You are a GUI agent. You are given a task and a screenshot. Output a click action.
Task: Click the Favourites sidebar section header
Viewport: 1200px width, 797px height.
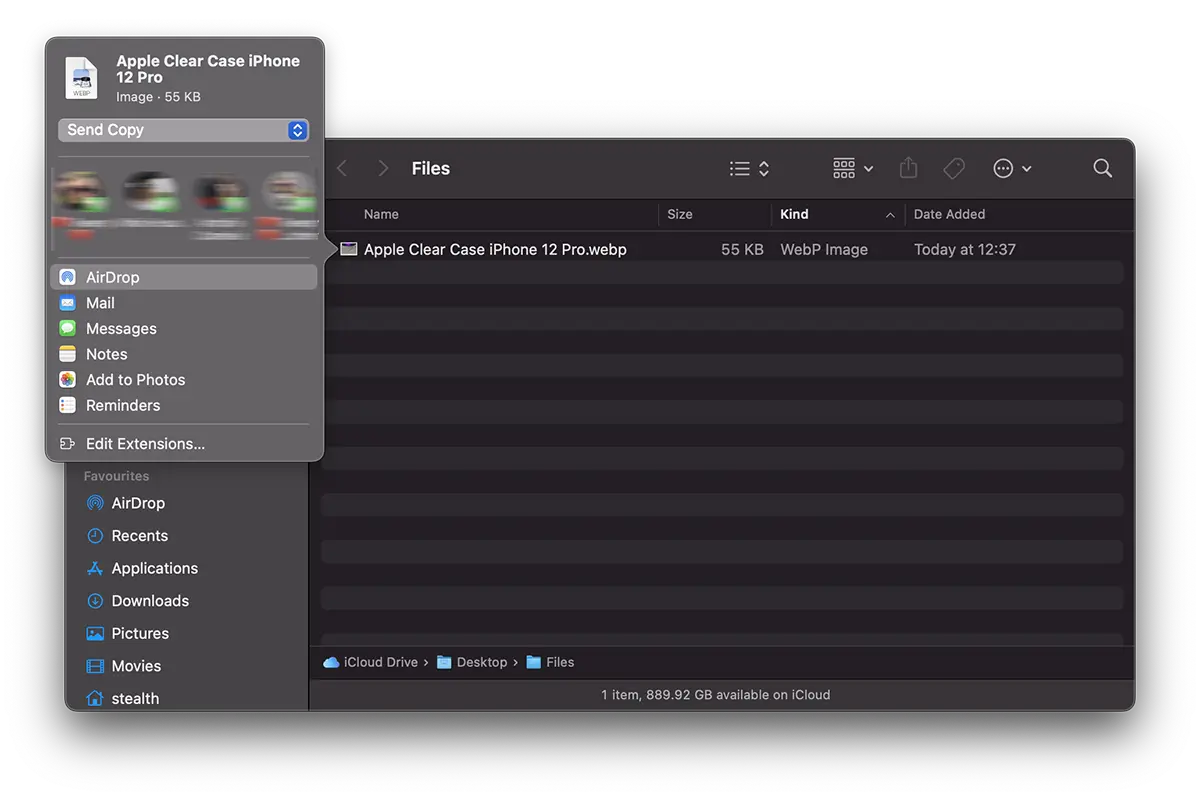(x=116, y=476)
